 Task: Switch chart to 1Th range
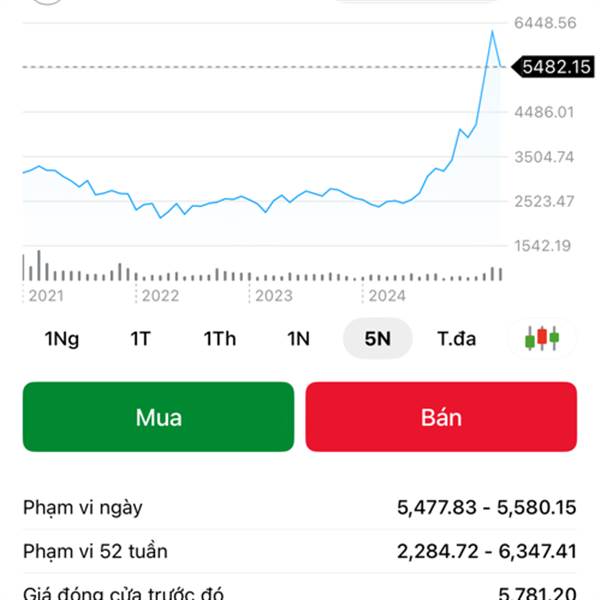click(220, 338)
